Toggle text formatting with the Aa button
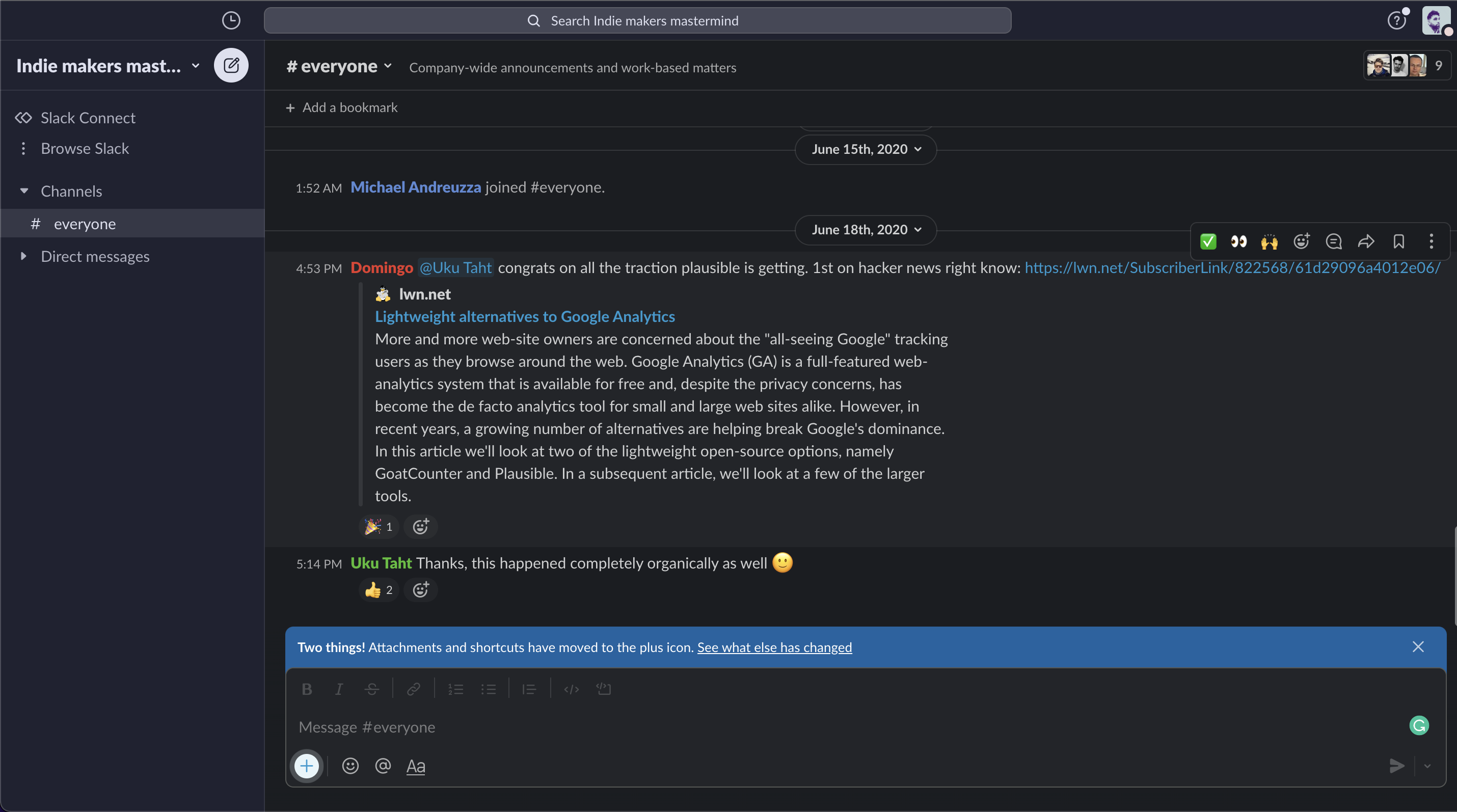The height and width of the screenshot is (812, 1457). [416, 766]
